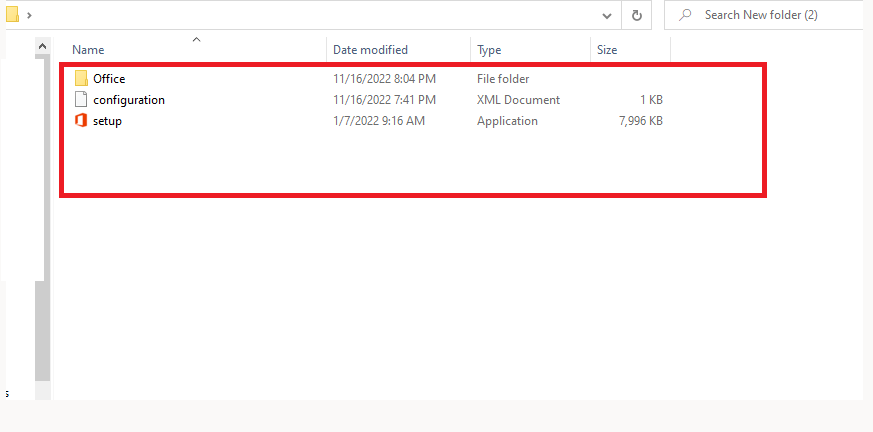
Task: Click the "1 KB" size cell
Action: pos(651,100)
